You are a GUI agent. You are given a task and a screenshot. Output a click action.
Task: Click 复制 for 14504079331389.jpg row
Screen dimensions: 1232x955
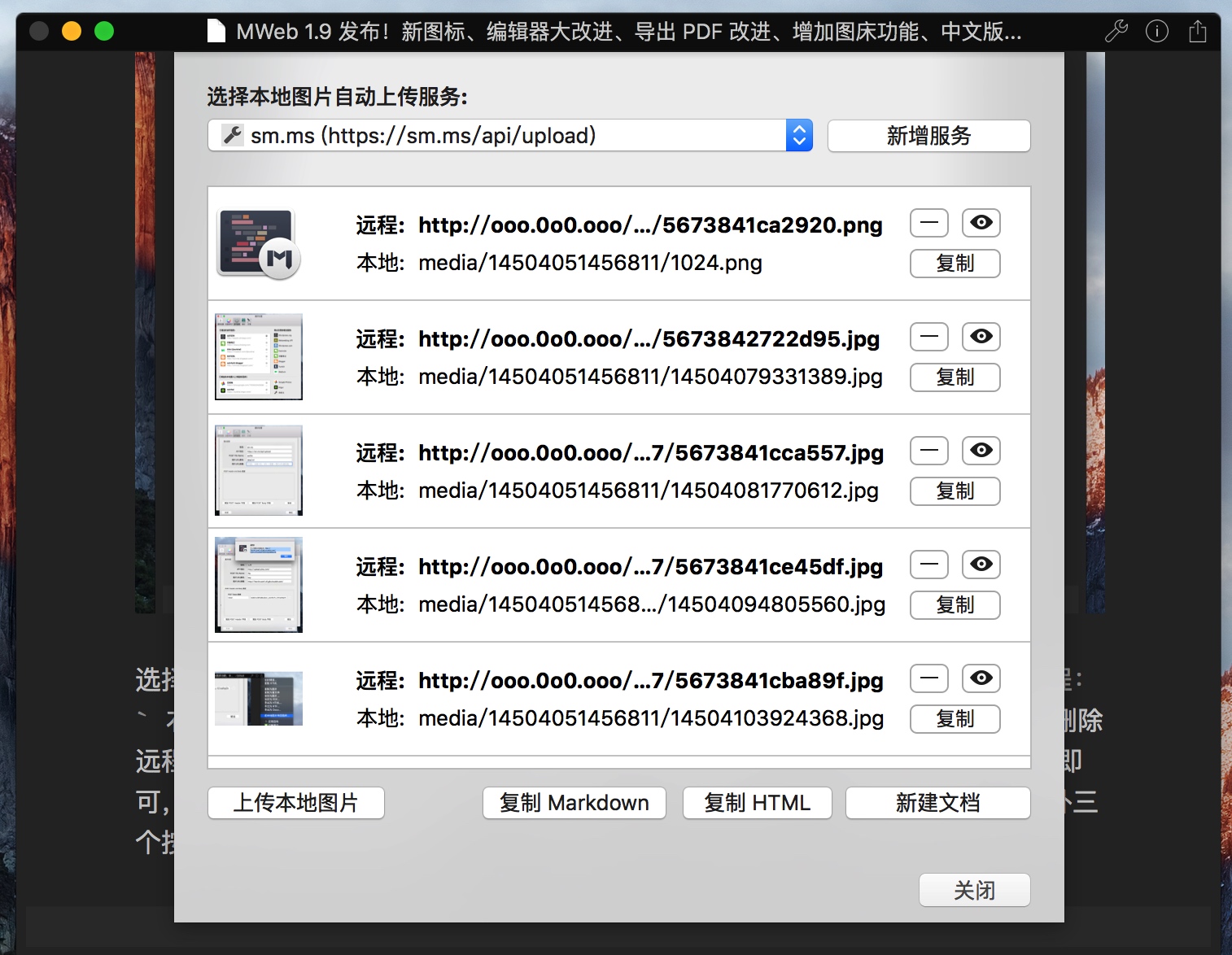(x=955, y=377)
